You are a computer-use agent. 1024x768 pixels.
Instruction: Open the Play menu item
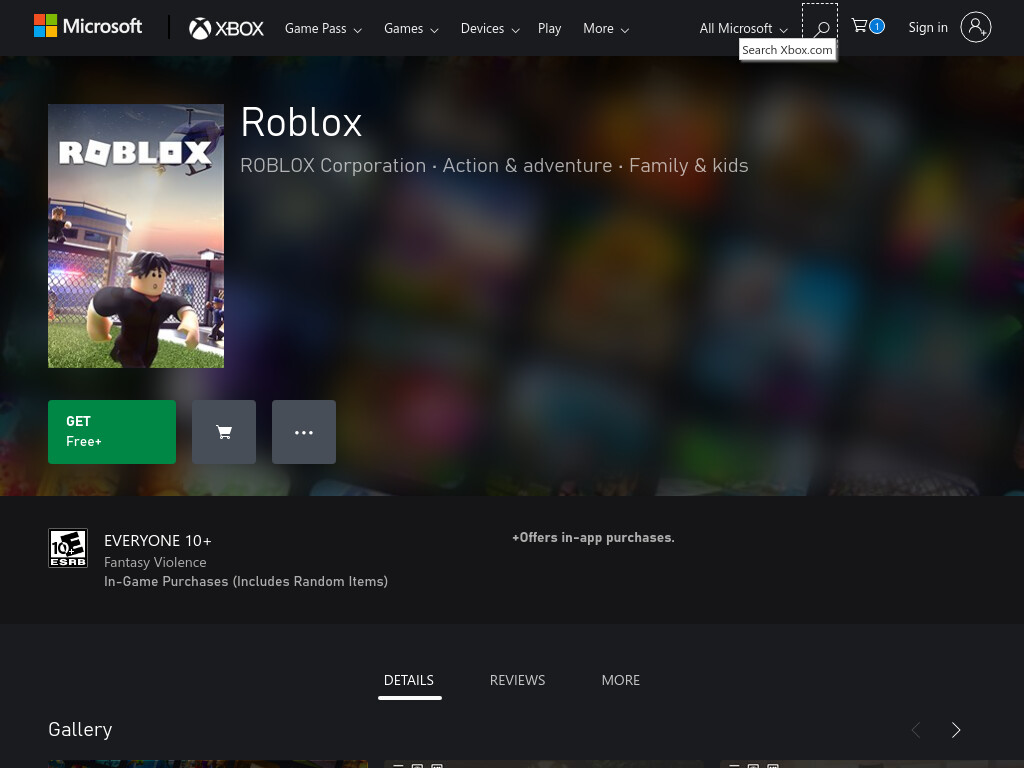549,29
